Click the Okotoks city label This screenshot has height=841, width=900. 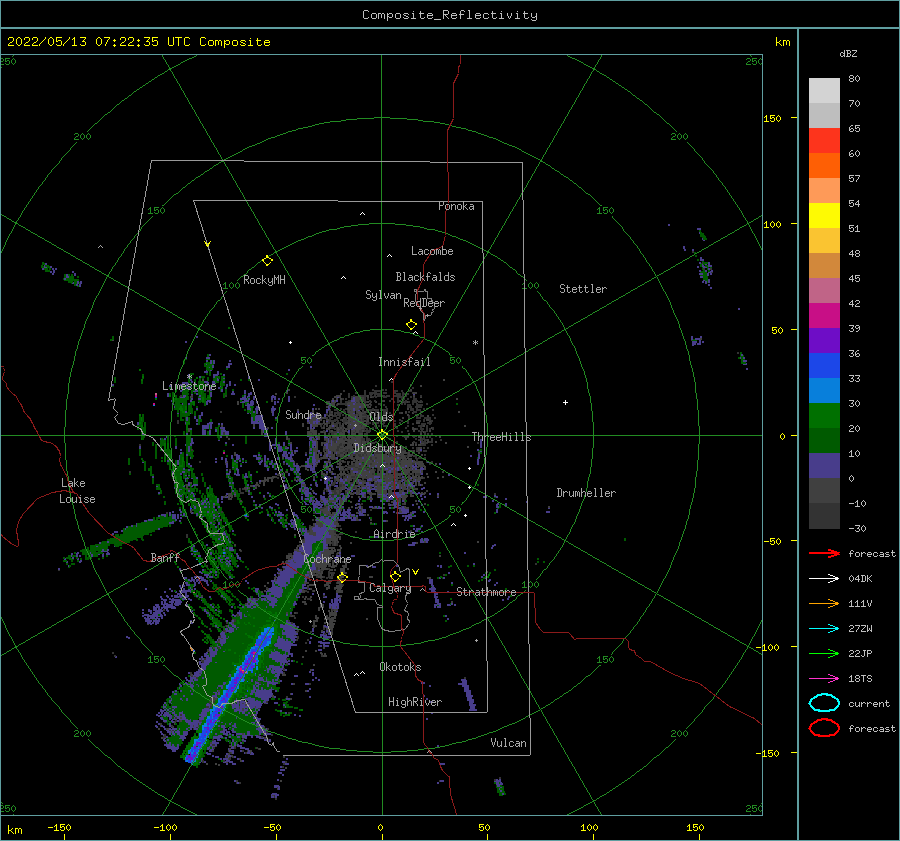point(400,667)
